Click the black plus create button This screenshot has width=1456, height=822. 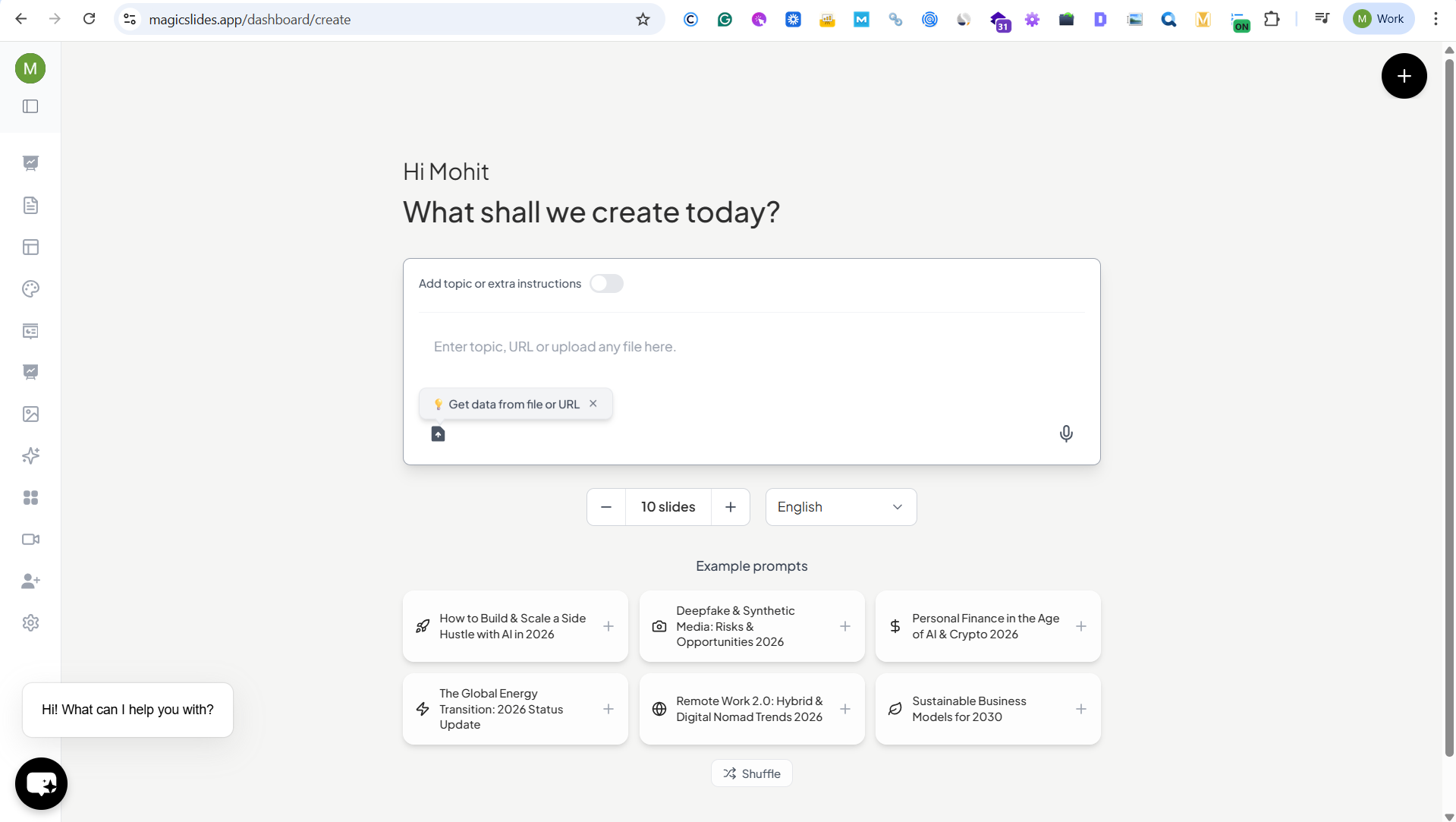click(1404, 76)
